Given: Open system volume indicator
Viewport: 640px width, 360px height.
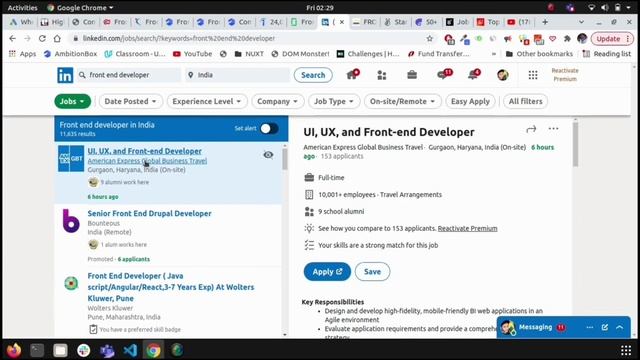Looking at the screenshot, I should [604, 7].
